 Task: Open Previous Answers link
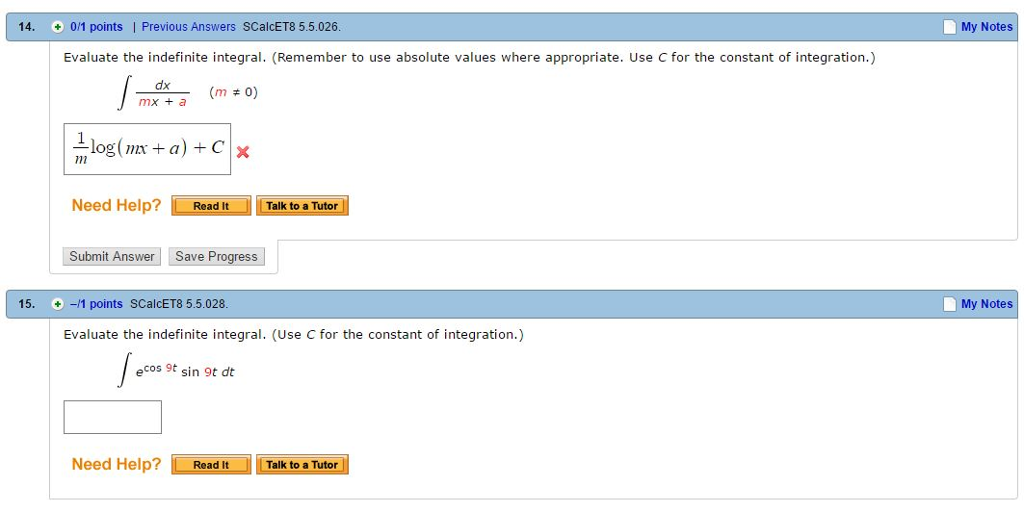[189, 27]
